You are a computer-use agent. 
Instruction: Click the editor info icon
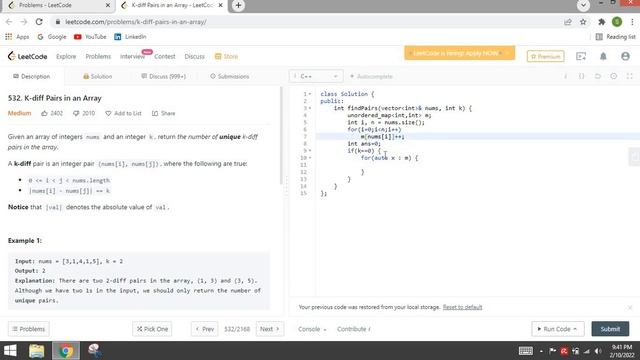click(565, 76)
